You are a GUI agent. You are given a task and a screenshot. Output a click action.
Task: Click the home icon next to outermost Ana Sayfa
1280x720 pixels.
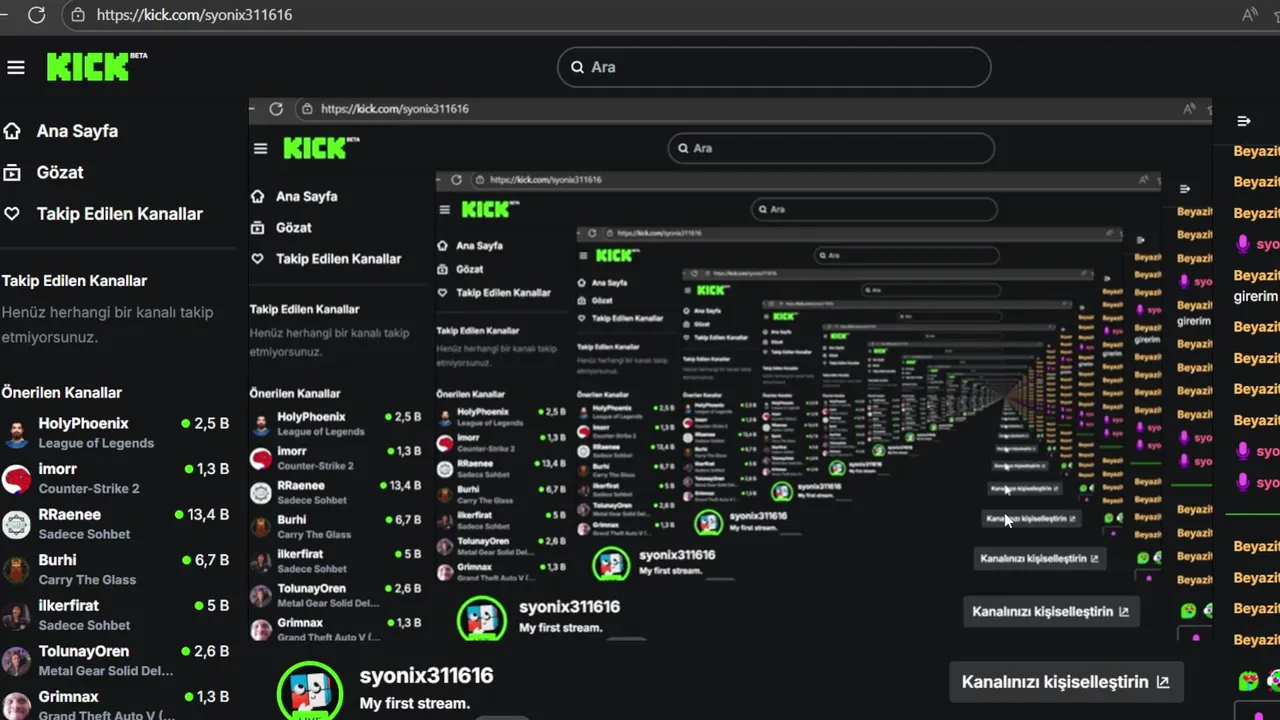(x=12, y=131)
